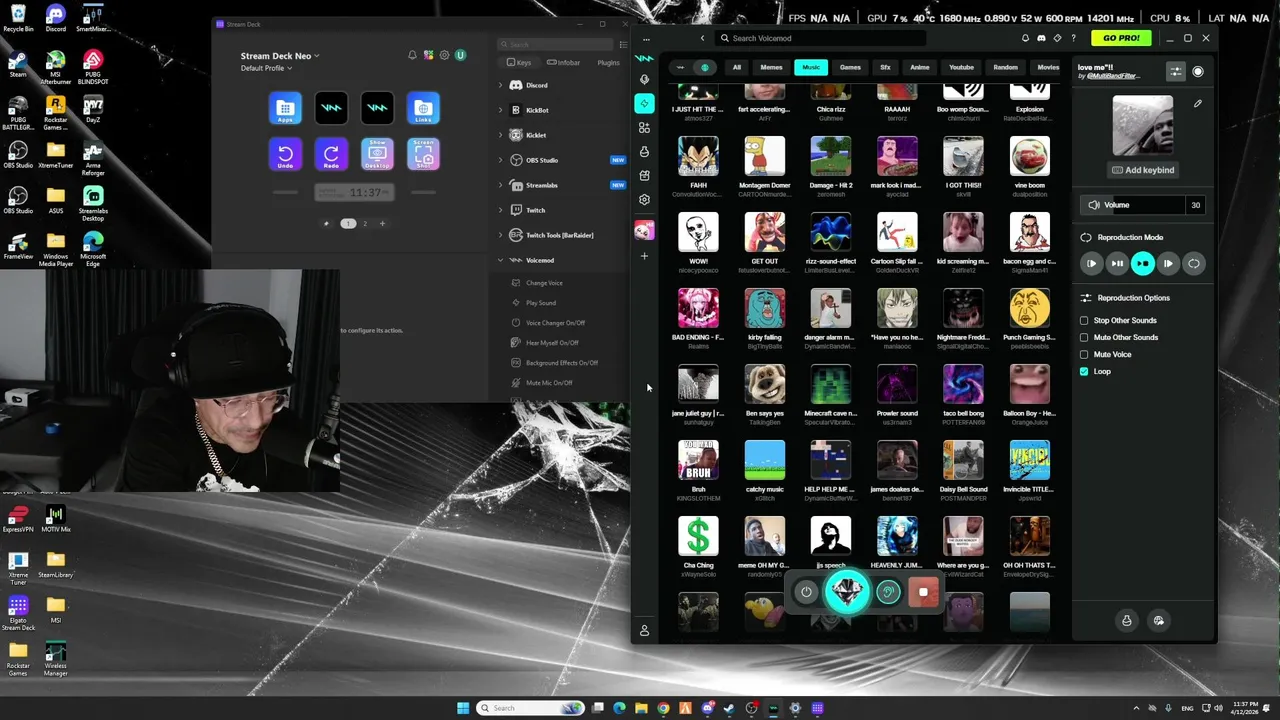Open the Voicemod settings gear in sidebar

click(644, 199)
